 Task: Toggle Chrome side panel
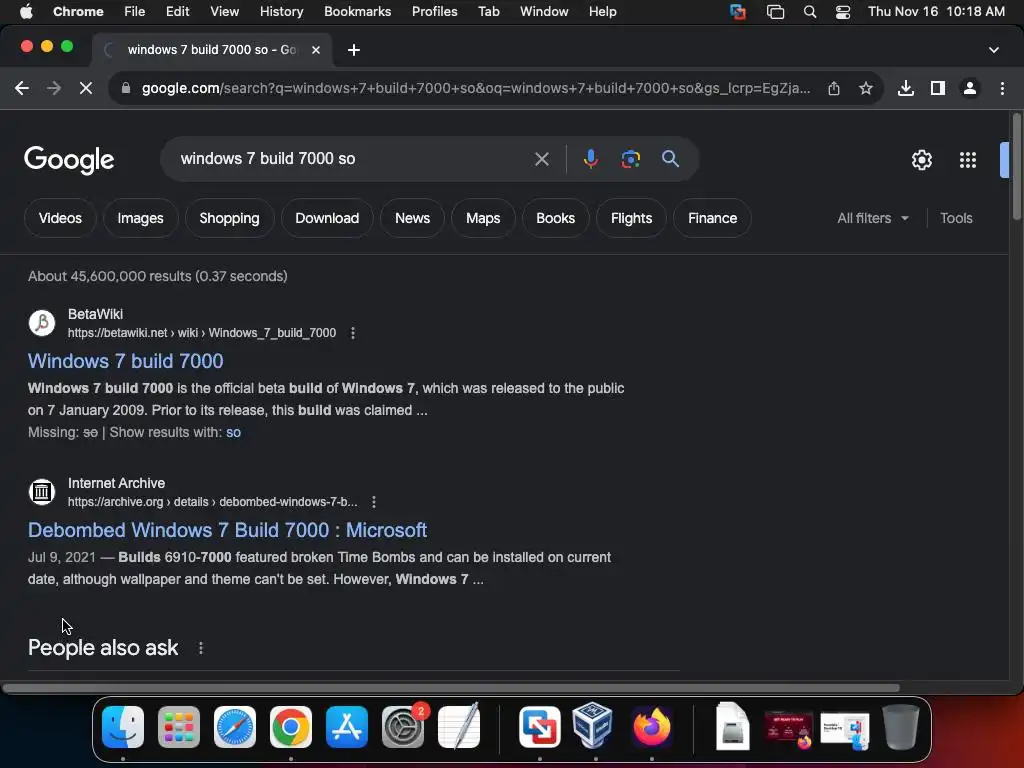938,88
